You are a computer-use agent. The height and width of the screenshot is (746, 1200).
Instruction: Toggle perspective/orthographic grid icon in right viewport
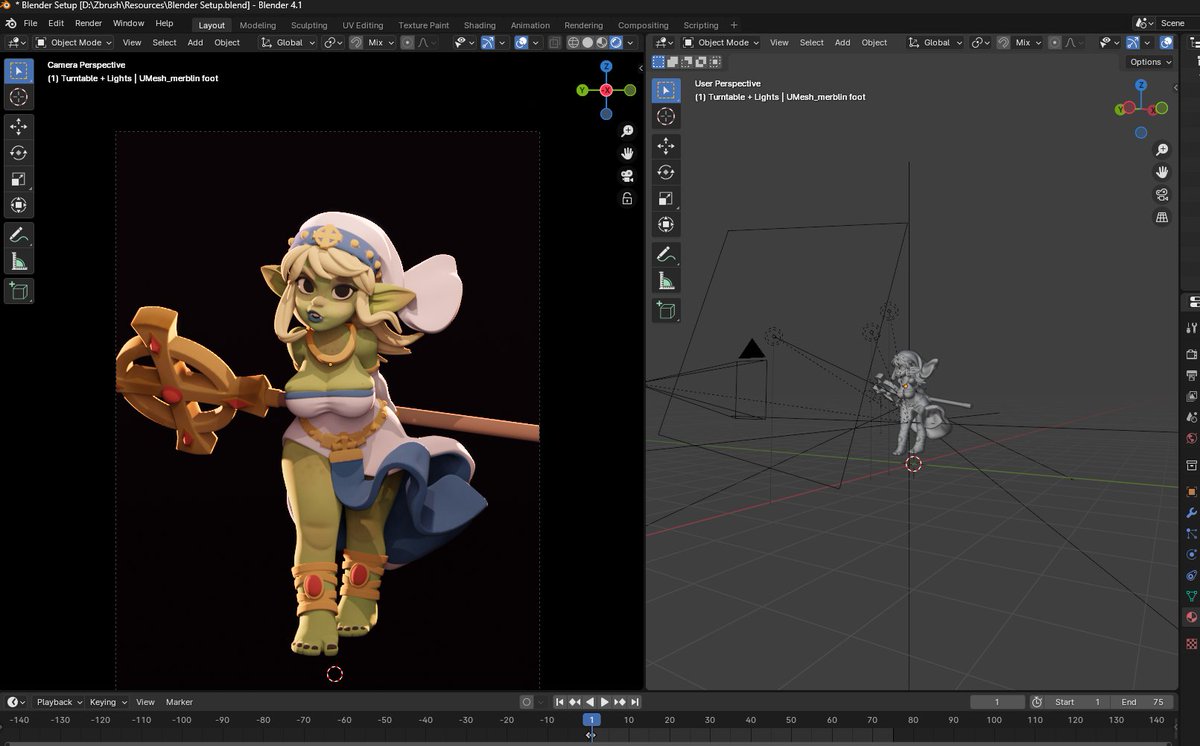(x=1162, y=217)
